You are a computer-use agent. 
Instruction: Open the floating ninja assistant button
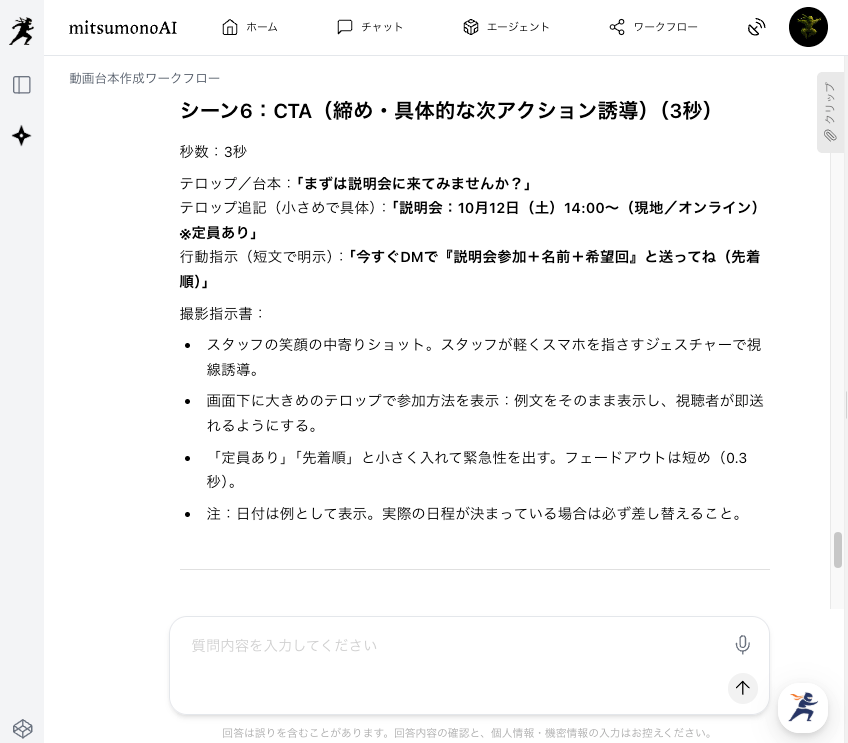tap(803, 707)
